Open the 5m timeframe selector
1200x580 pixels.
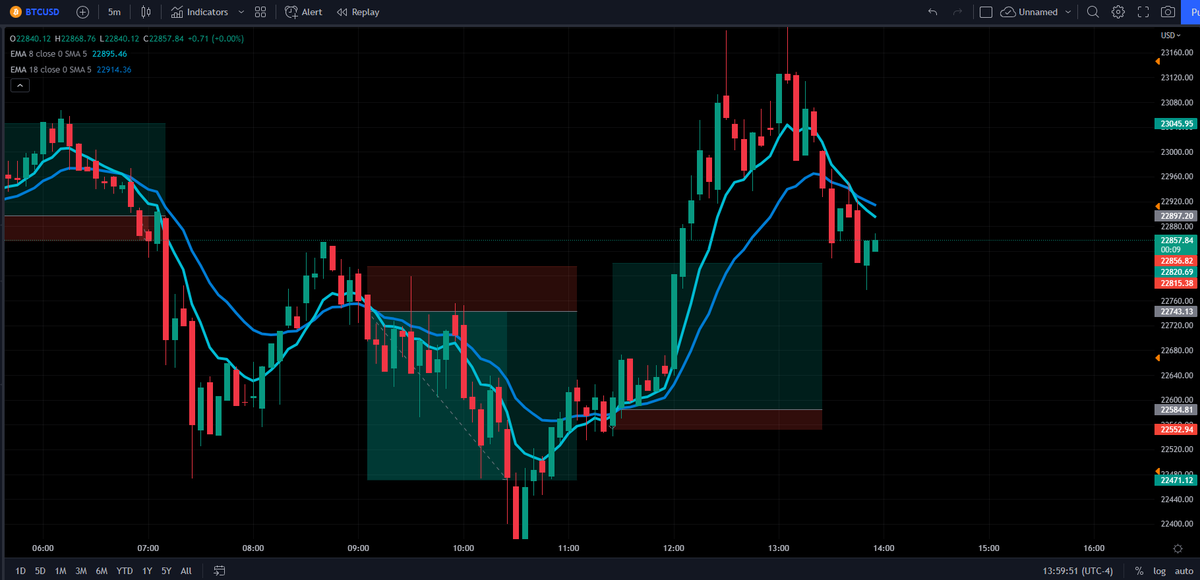[x=115, y=12]
